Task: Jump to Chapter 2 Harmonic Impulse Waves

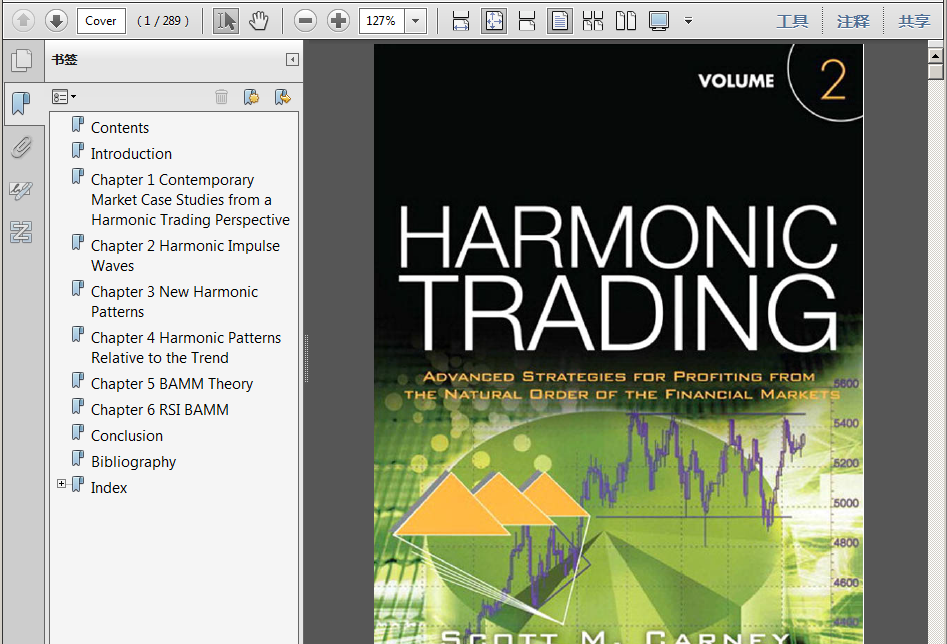Action: 185,256
